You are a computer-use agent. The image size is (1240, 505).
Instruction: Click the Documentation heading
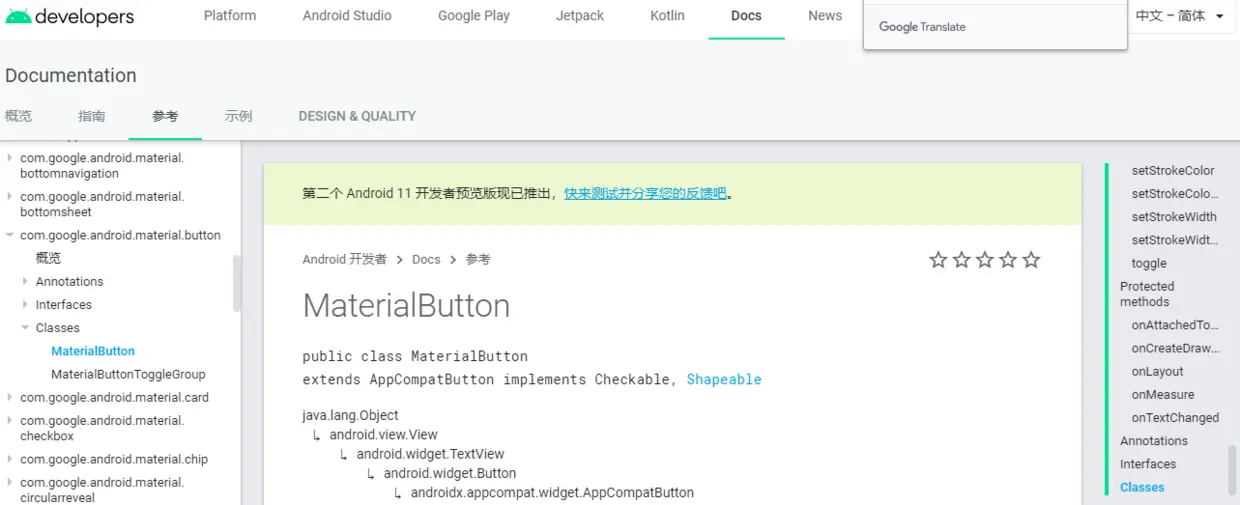tap(71, 76)
